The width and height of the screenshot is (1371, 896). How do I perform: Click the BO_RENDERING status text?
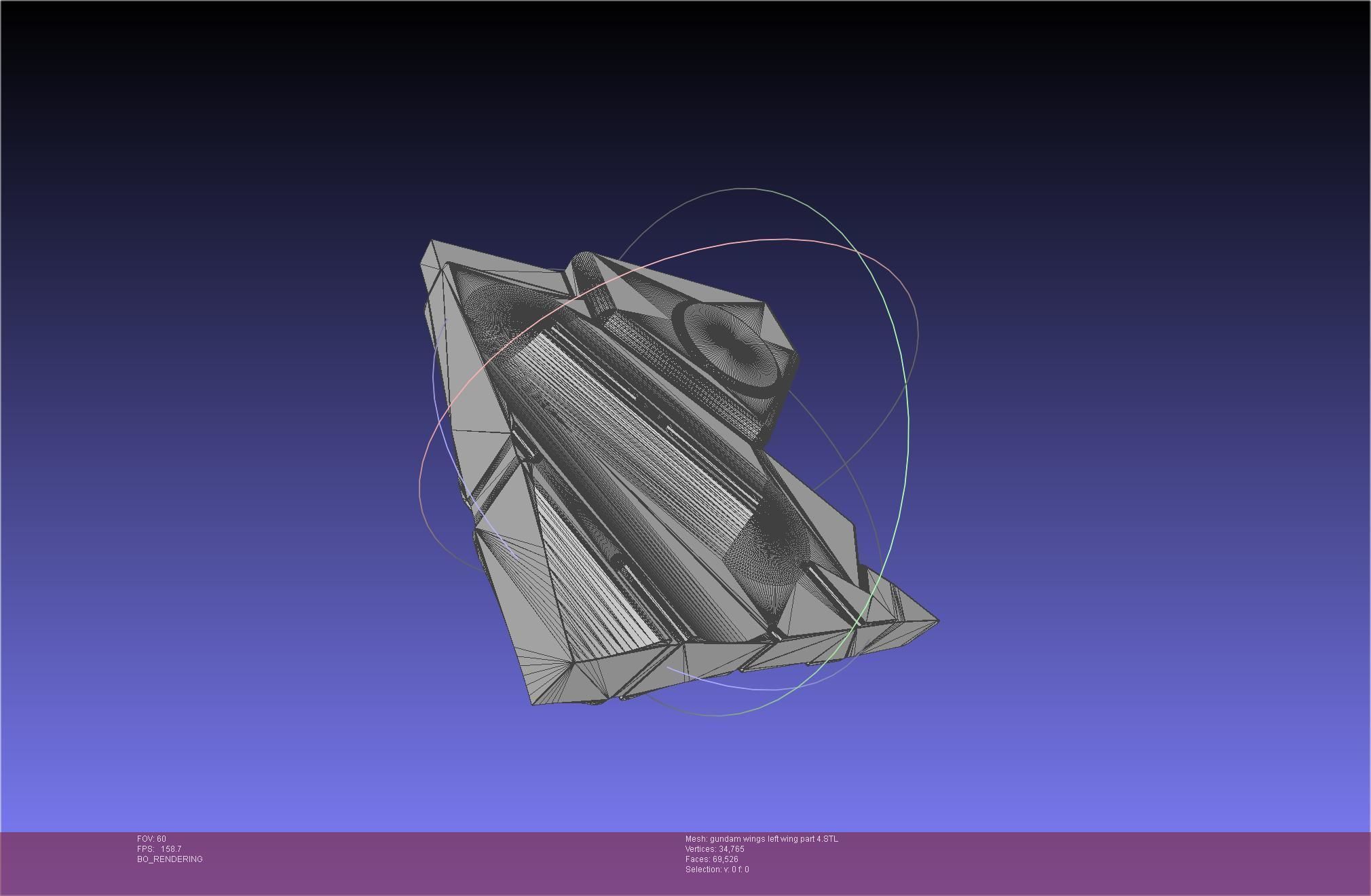(x=170, y=859)
